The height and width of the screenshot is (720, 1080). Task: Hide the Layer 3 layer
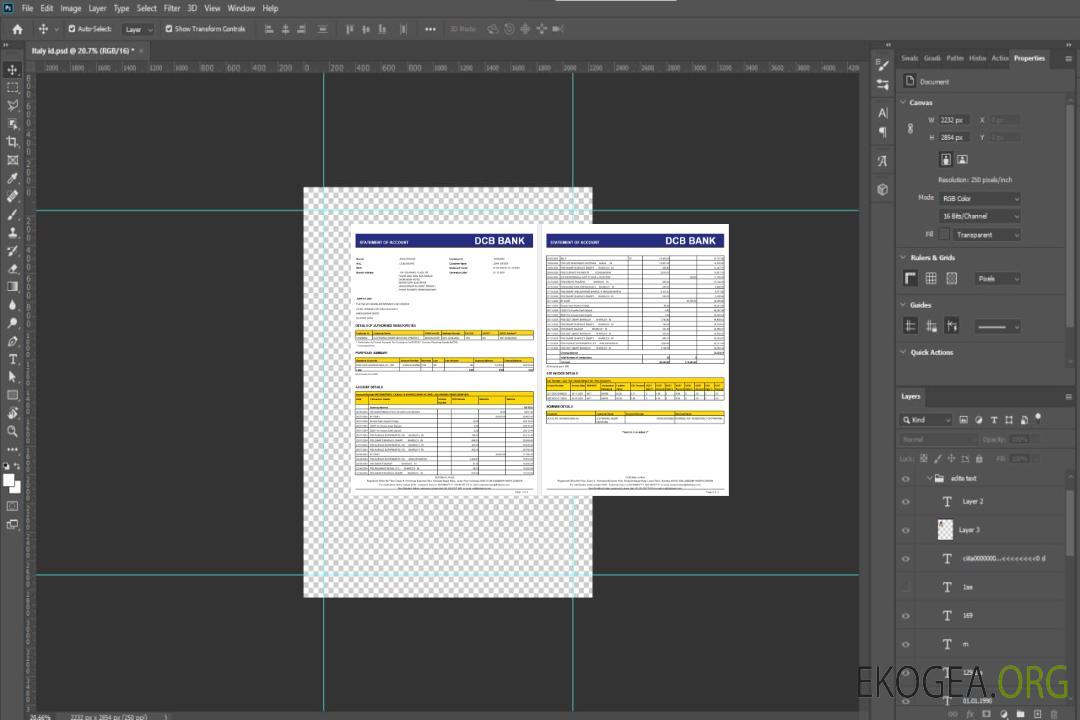click(906, 531)
